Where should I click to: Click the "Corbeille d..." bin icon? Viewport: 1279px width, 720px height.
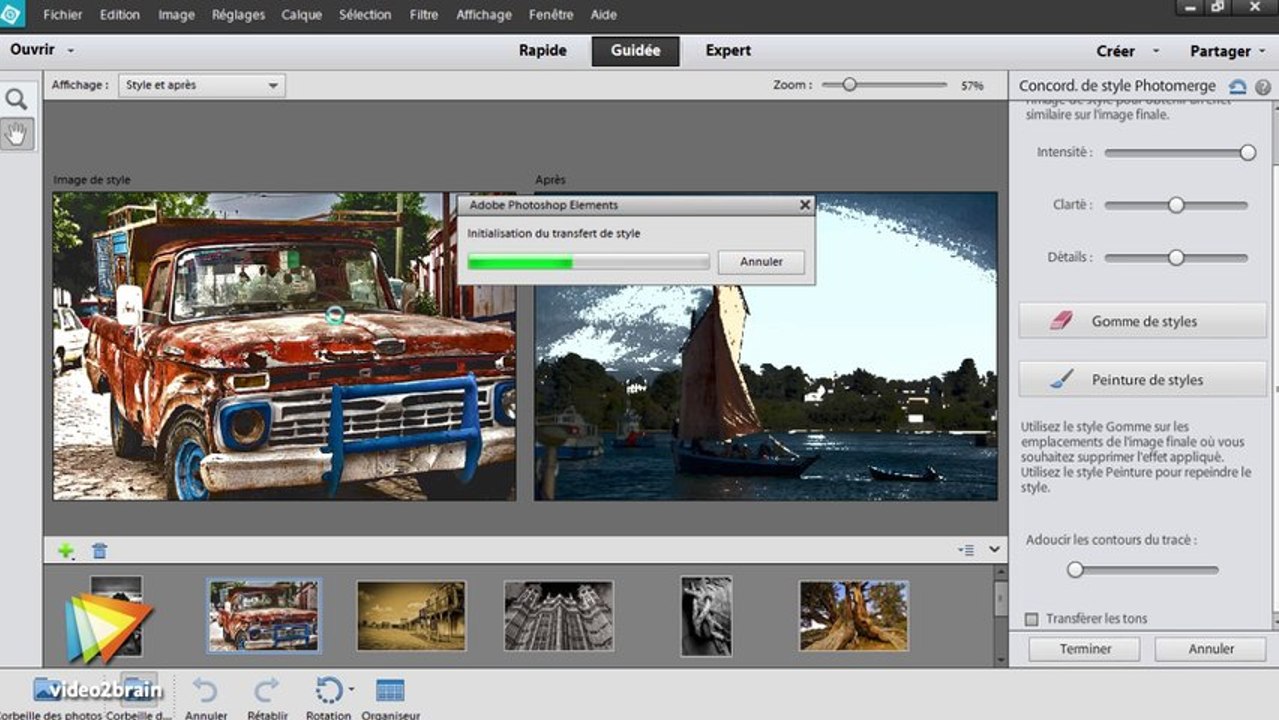point(139,690)
